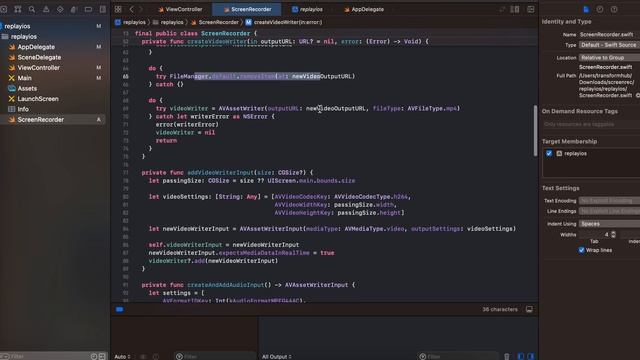Click the createVideoWriter method breadcrumb

pos(284,22)
